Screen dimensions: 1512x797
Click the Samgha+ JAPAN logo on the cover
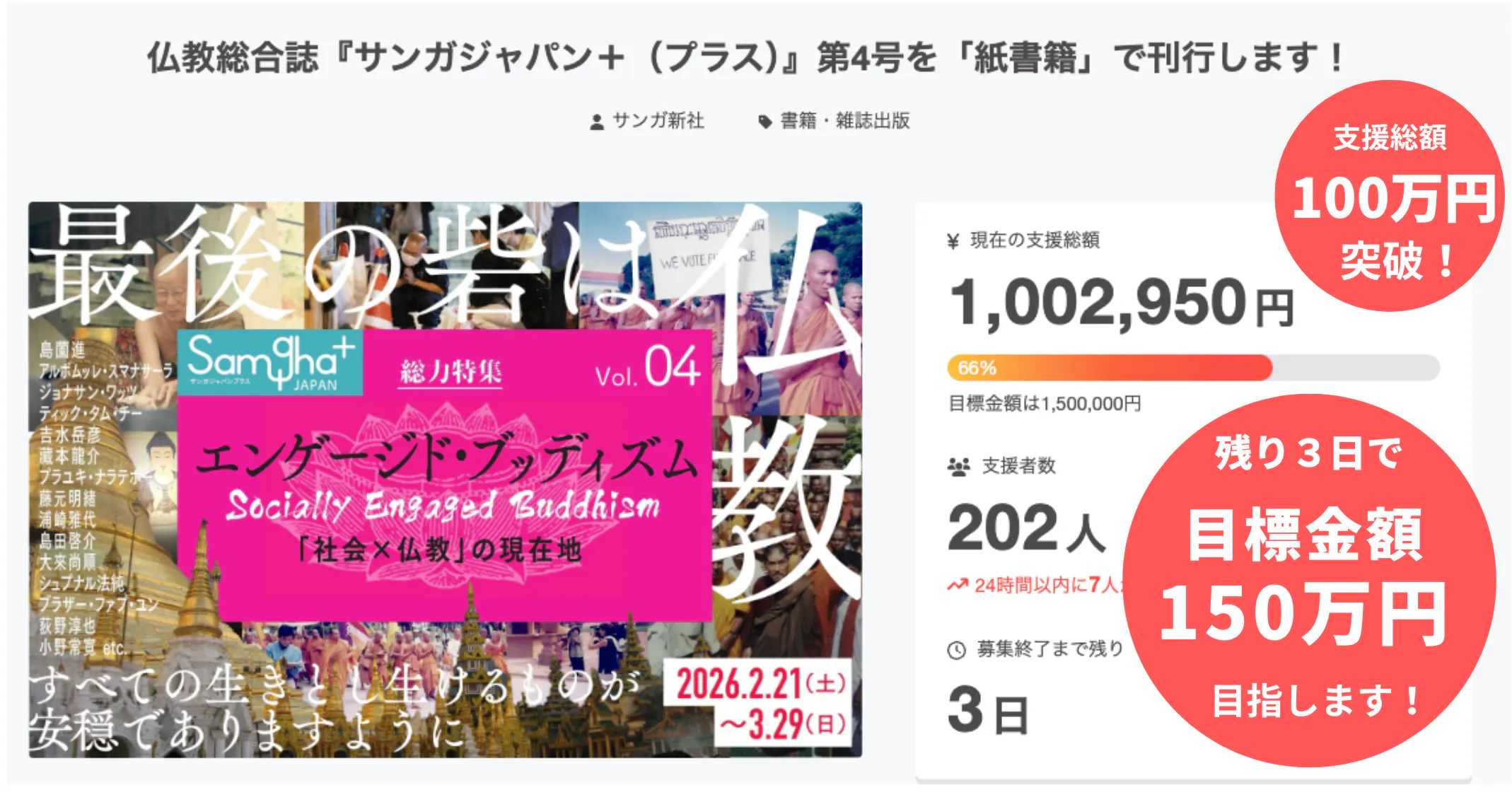[x=271, y=362]
